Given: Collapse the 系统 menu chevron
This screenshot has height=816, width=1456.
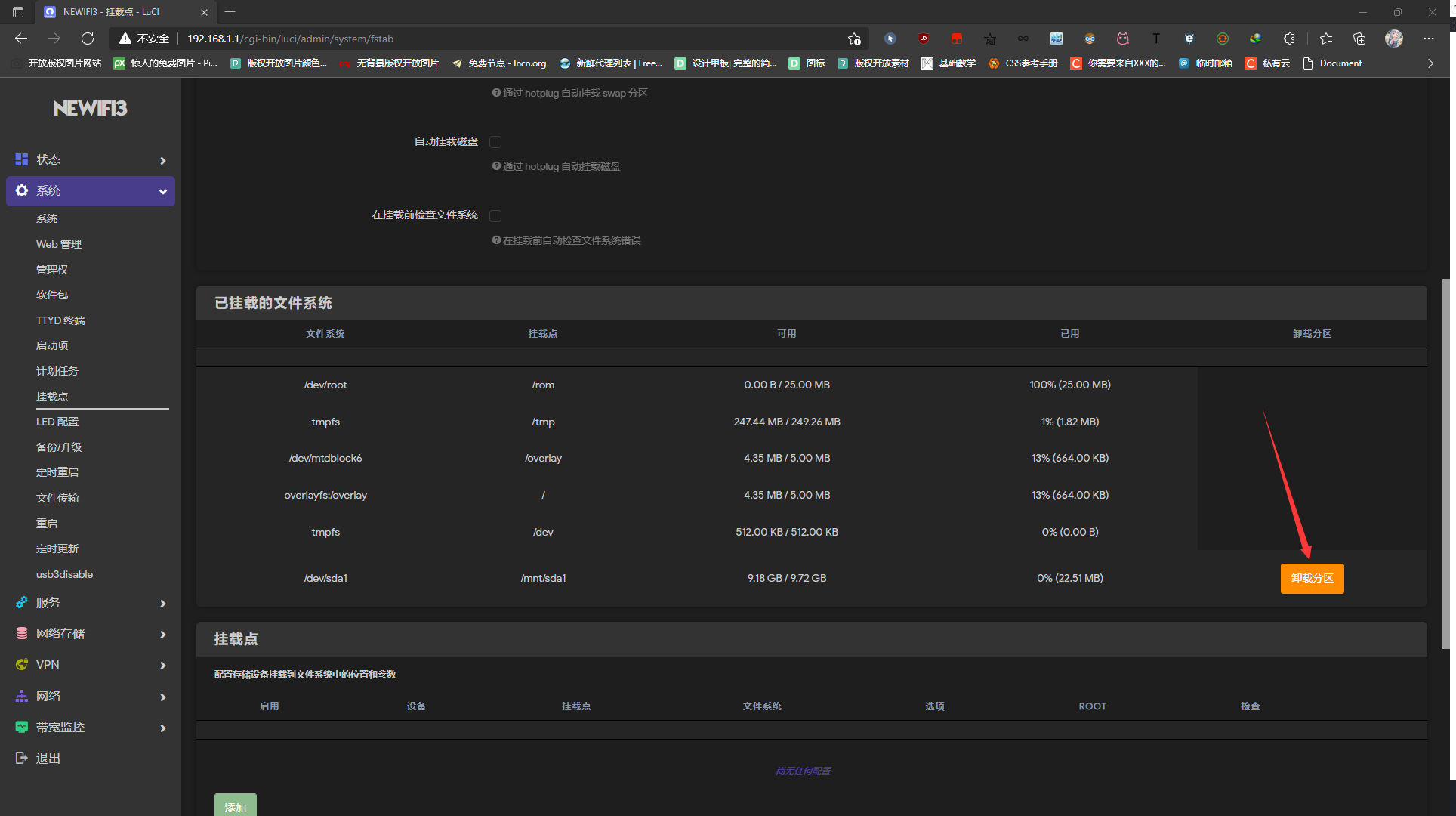Looking at the screenshot, I should click(162, 191).
